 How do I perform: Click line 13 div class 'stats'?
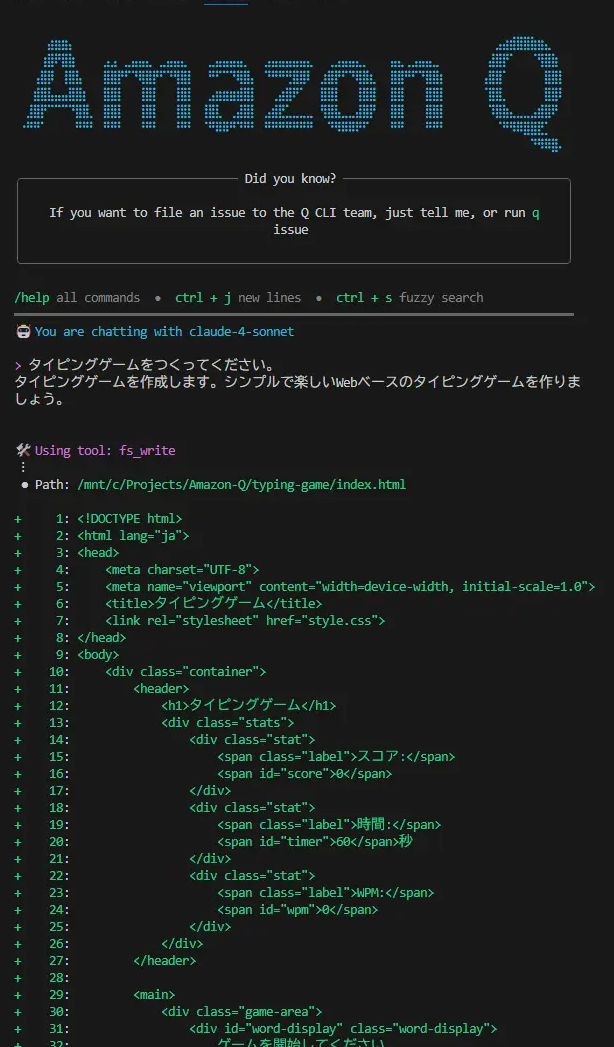tap(228, 723)
